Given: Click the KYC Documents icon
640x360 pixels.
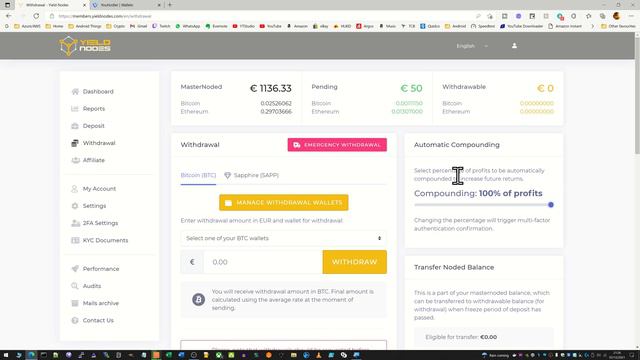Looking at the screenshot, I should click(x=75, y=240).
